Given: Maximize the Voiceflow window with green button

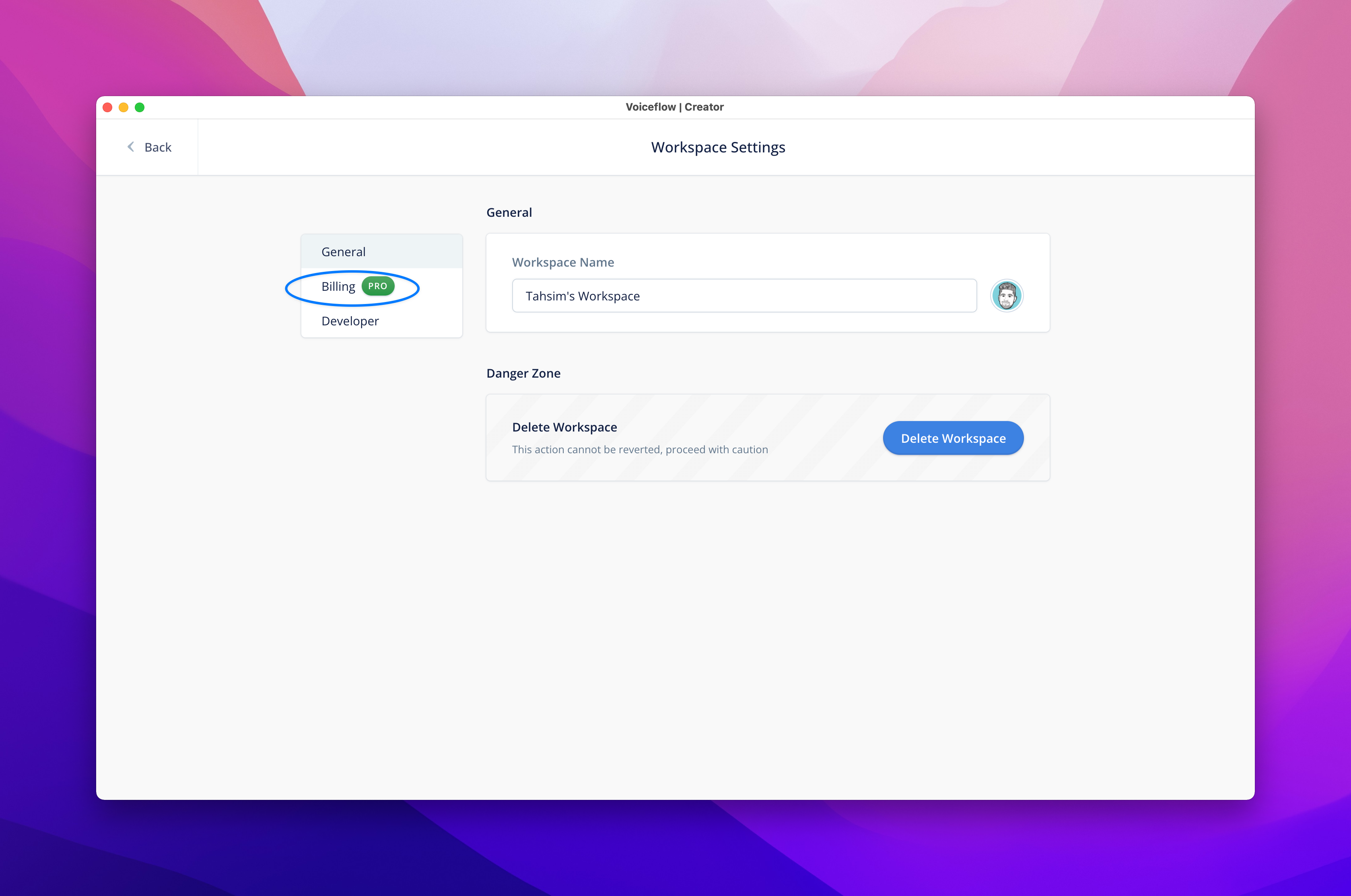Looking at the screenshot, I should tap(140, 107).
